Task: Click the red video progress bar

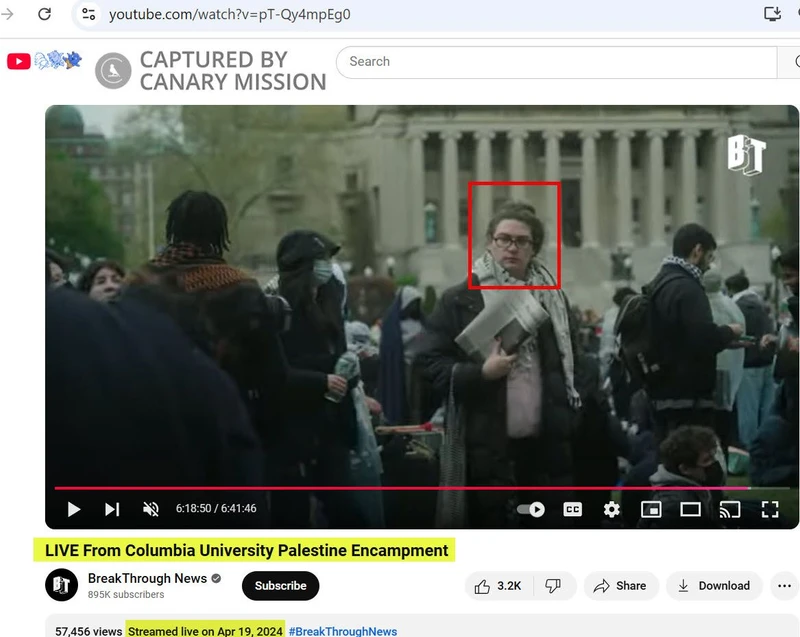Action: point(400,488)
